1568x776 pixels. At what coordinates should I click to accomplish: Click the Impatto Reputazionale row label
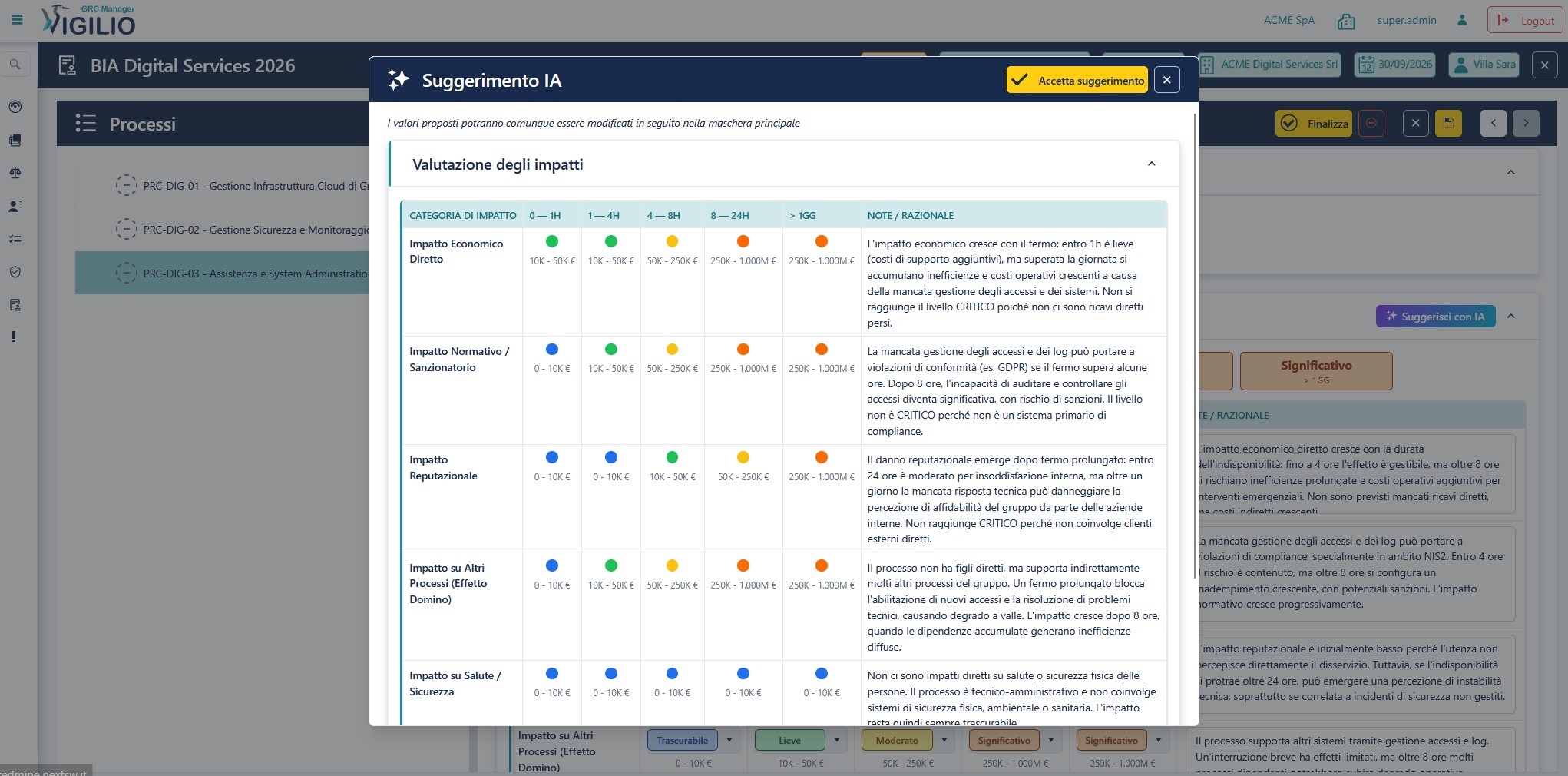click(443, 467)
